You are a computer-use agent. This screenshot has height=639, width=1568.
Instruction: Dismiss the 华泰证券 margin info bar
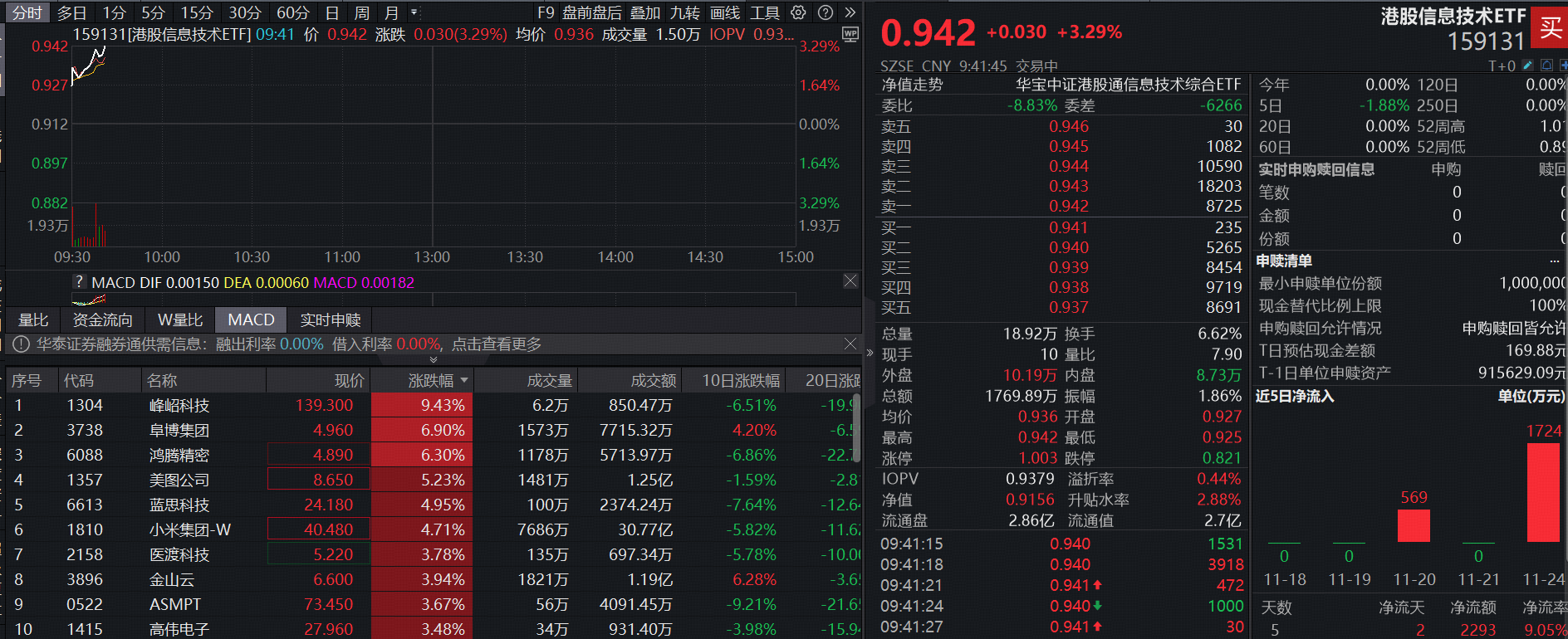click(850, 344)
